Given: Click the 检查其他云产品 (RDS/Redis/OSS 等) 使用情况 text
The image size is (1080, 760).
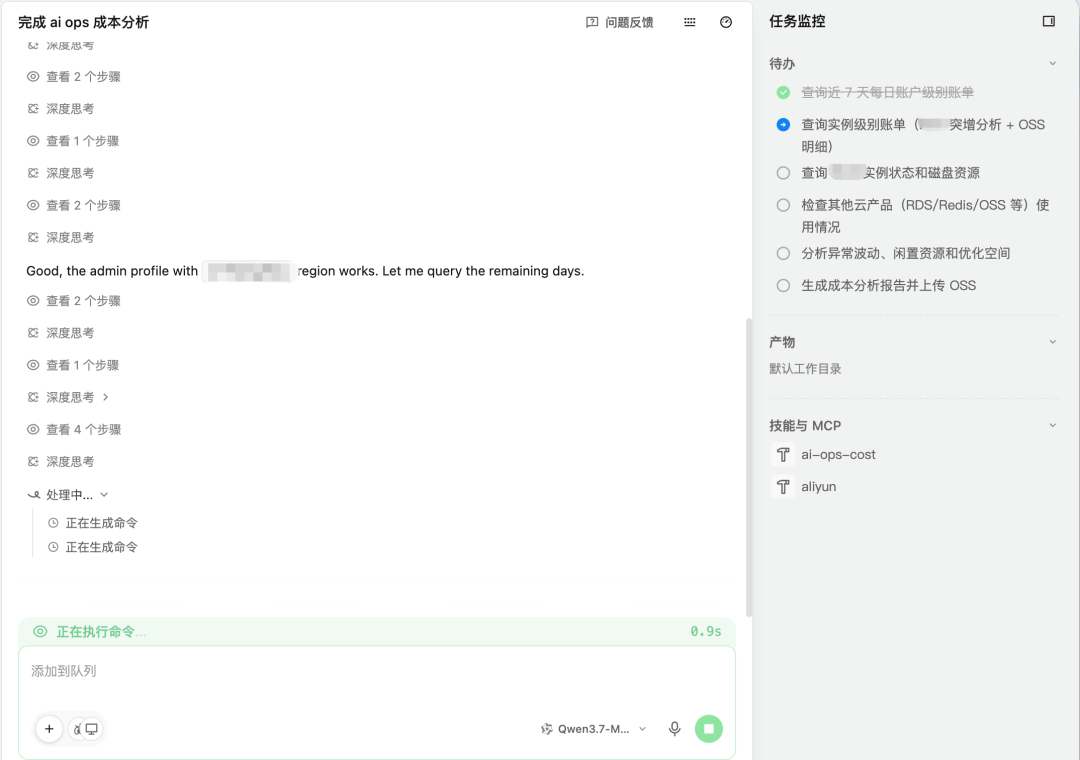Looking at the screenshot, I should pyautogui.click(x=925, y=216).
